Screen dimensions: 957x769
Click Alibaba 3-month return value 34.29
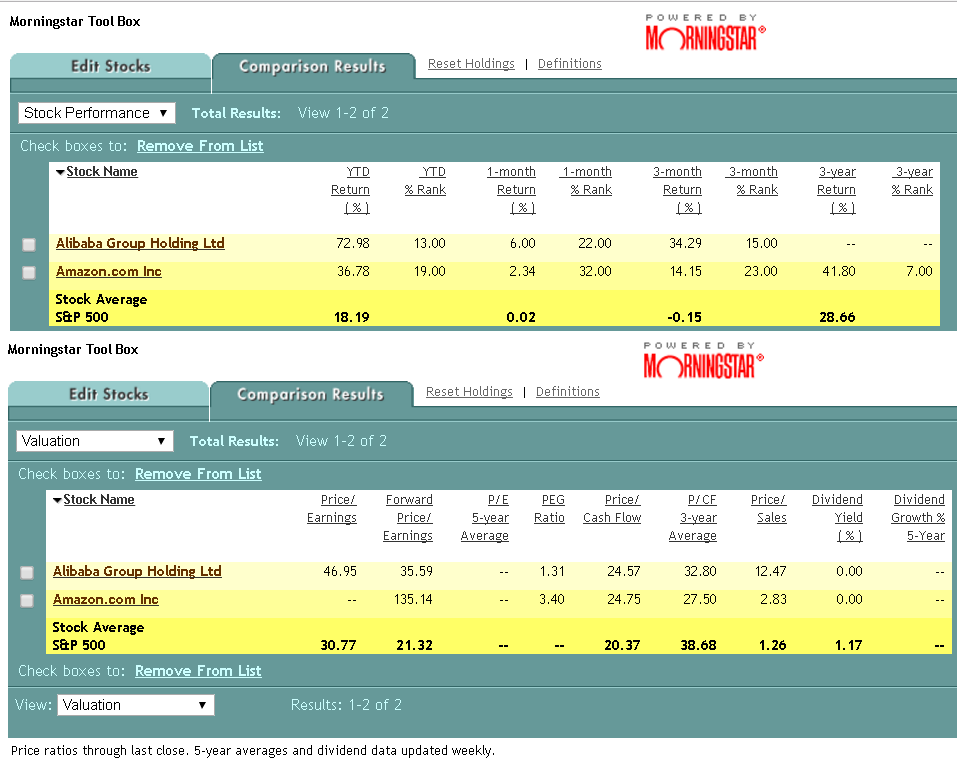click(x=685, y=243)
